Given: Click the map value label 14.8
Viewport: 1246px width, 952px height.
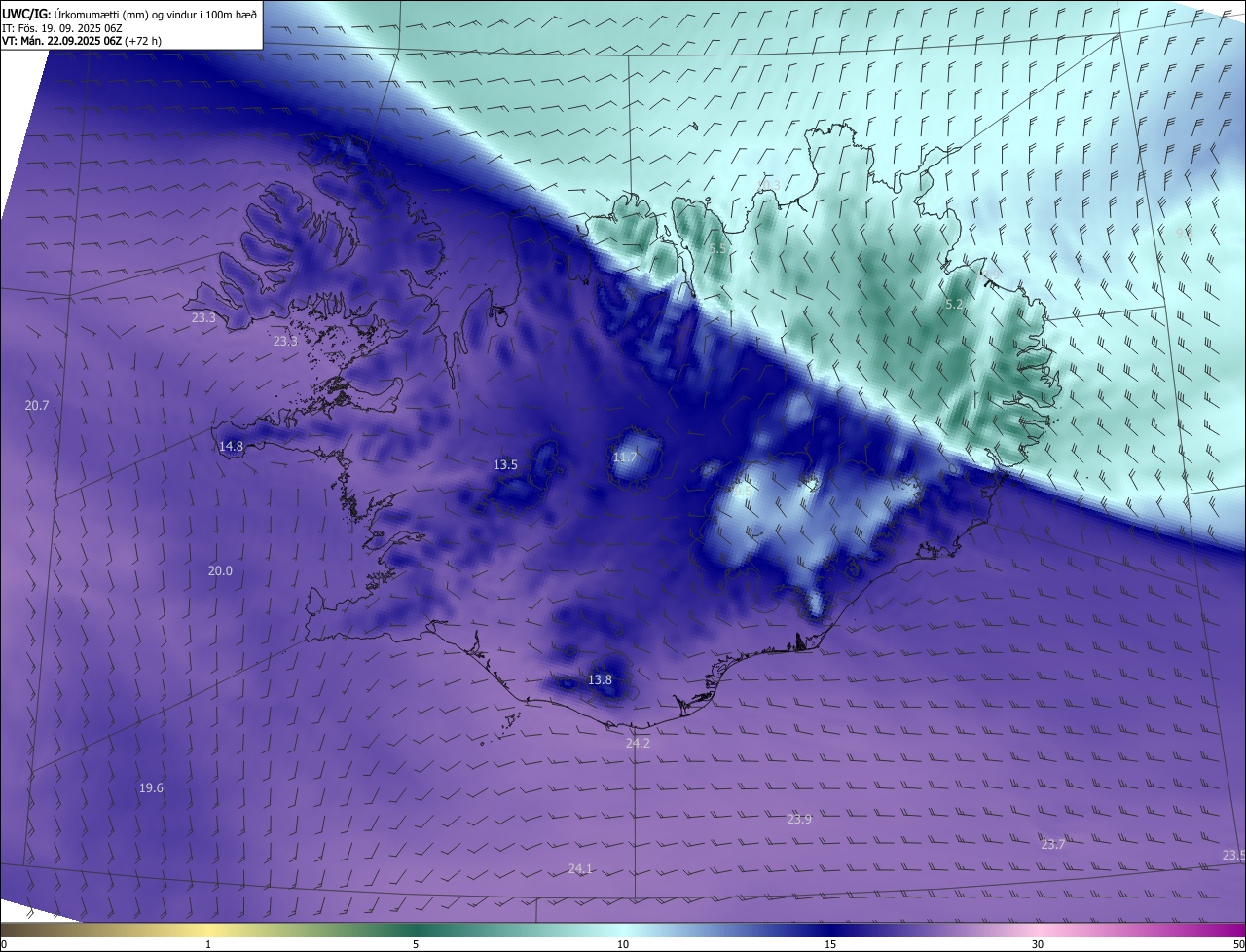Looking at the screenshot, I should pyautogui.click(x=232, y=446).
